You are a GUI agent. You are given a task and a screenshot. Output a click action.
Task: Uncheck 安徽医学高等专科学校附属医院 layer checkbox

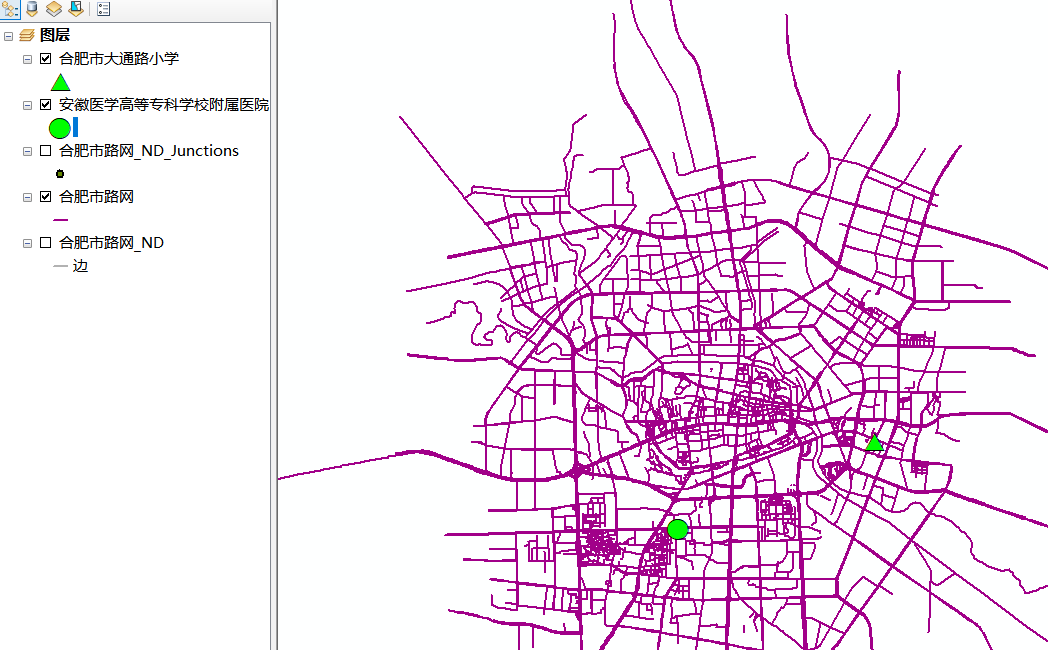tap(45, 105)
